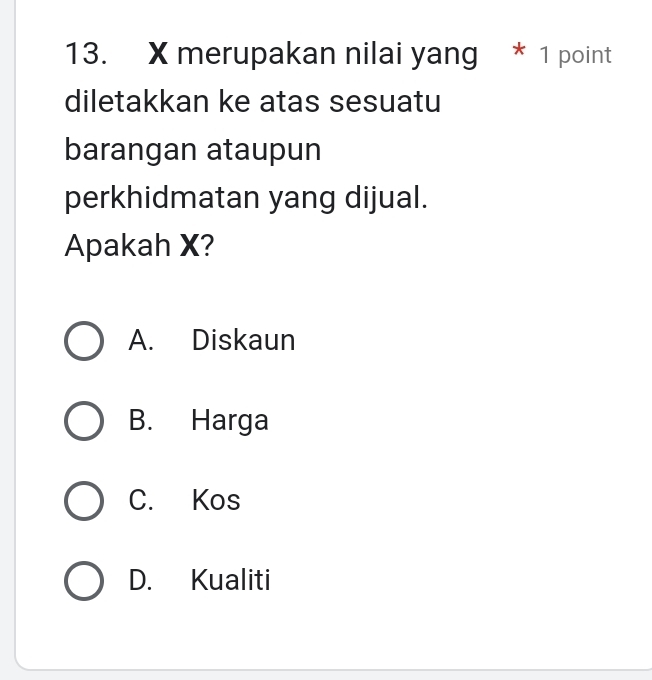Click the Apakah X? question line
Viewport: 652px width, 680px height.
(x=139, y=246)
